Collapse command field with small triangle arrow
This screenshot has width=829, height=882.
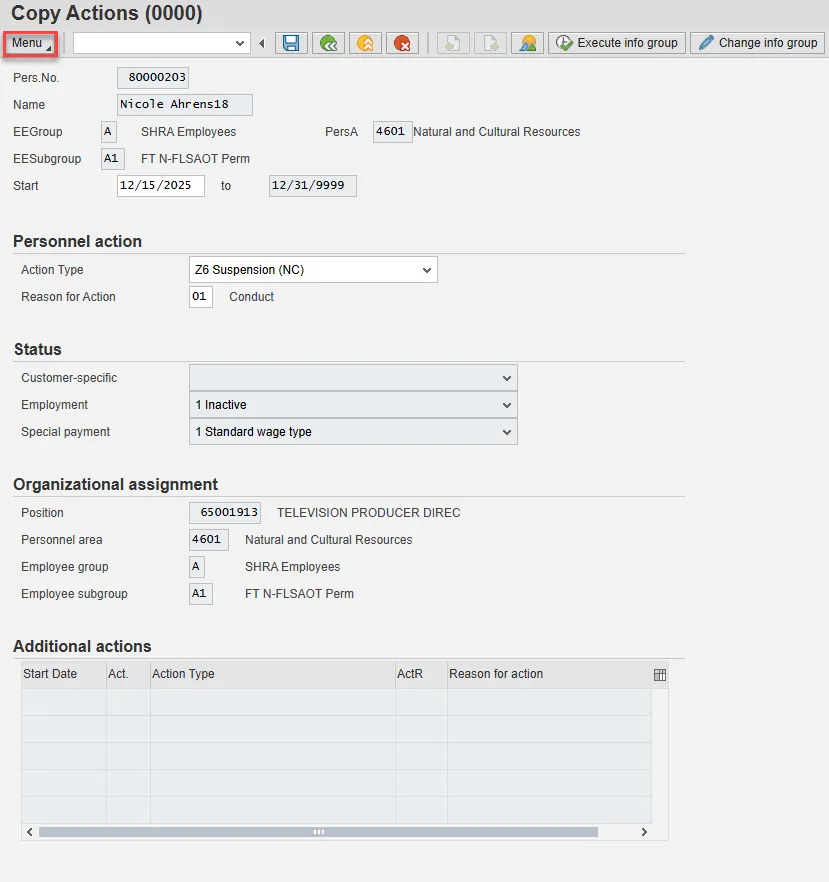click(x=262, y=43)
